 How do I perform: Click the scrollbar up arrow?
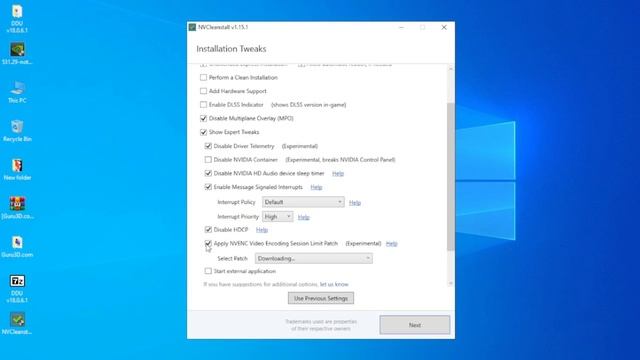(x=451, y=69)
